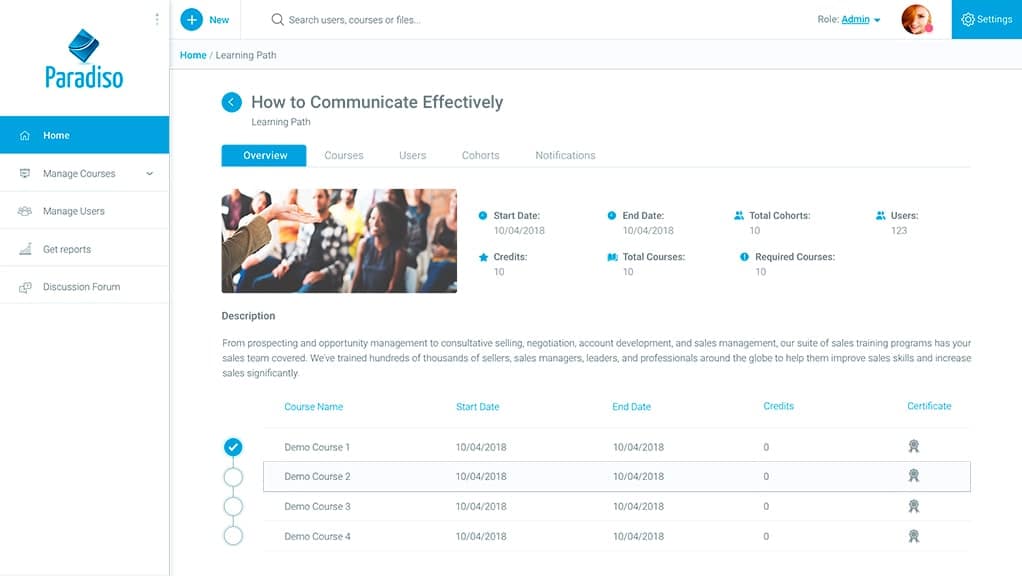The image size is (1022, 576).
Task: Click the Home breadcrumb link
Action: point(193,55)
